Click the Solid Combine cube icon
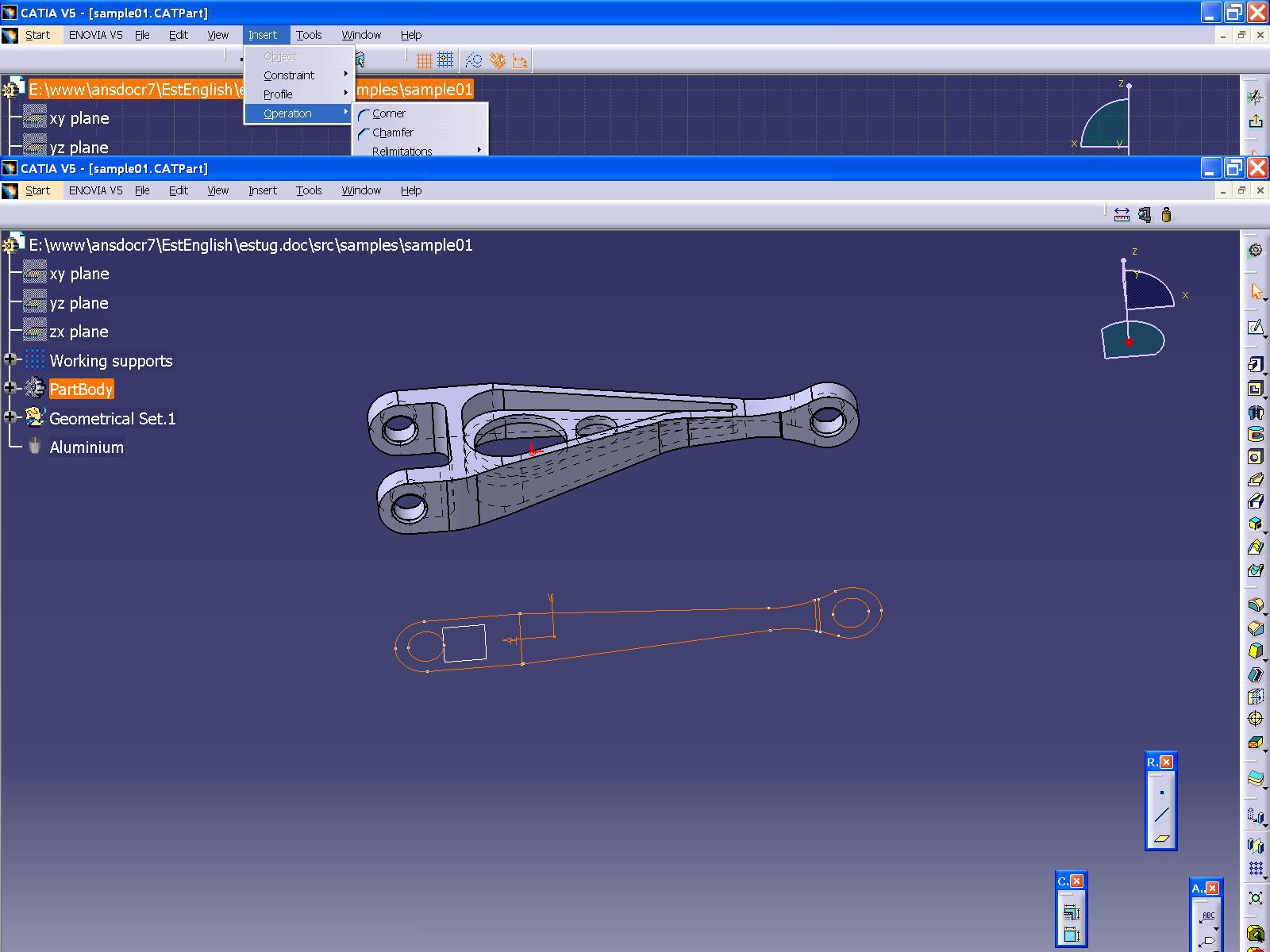Viewport: 1270px width, 952px height. tap(1255, 524)
